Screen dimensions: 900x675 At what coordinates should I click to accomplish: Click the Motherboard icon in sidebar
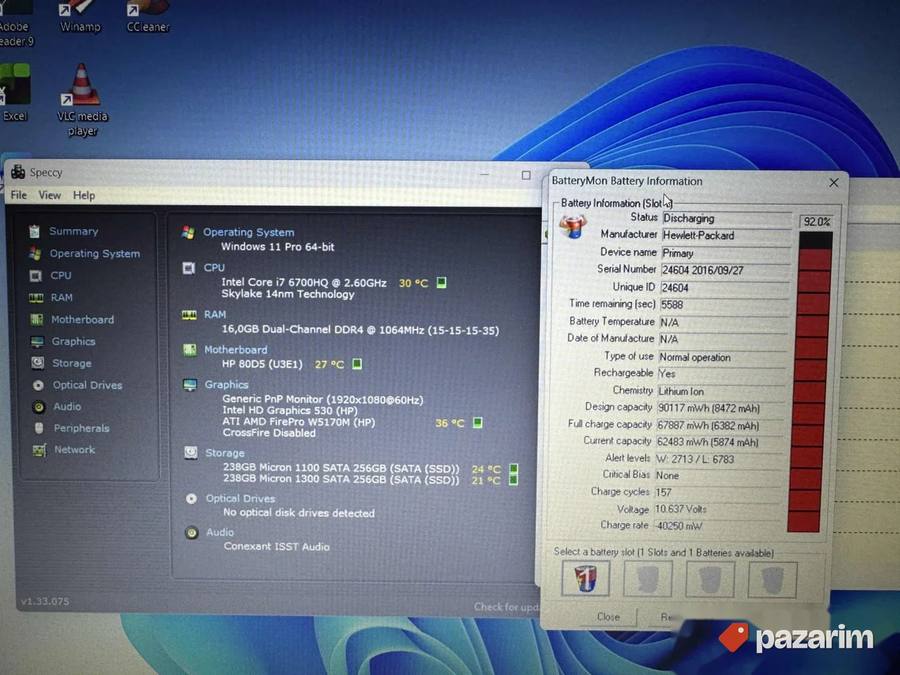pos(37,320)
